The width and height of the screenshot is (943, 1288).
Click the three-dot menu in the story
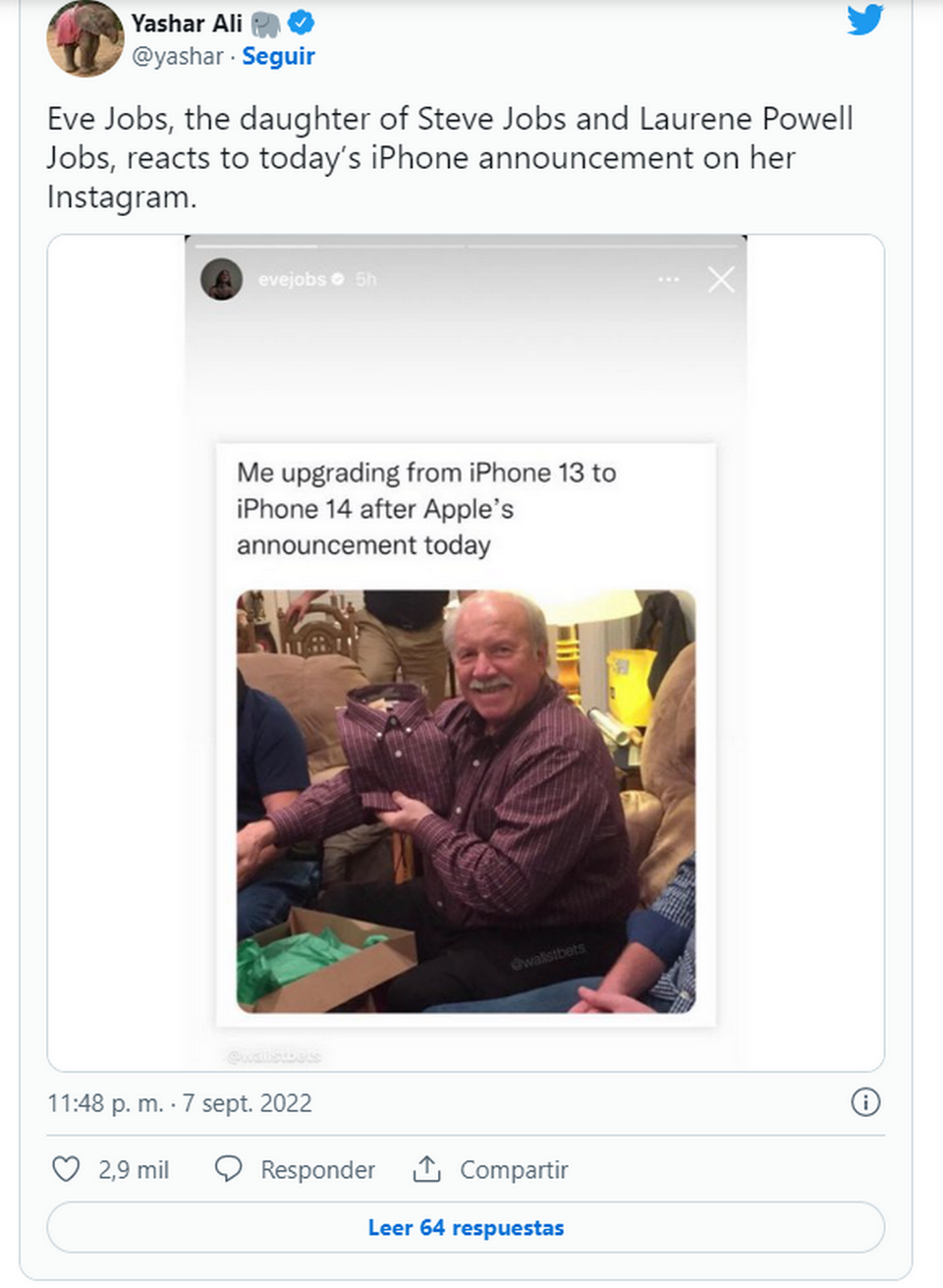click(x=669, y=280)
